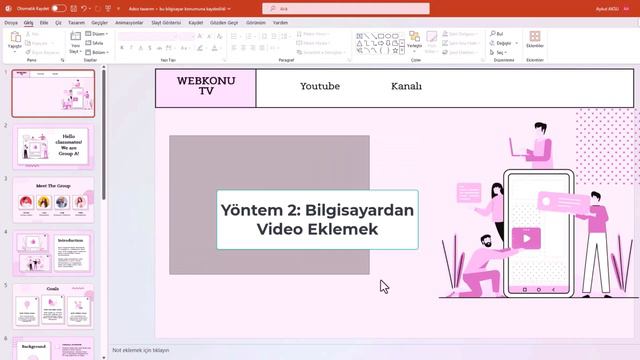Click the 'Not eklemek için tıklayın' notes area

[x=140, y=350]
